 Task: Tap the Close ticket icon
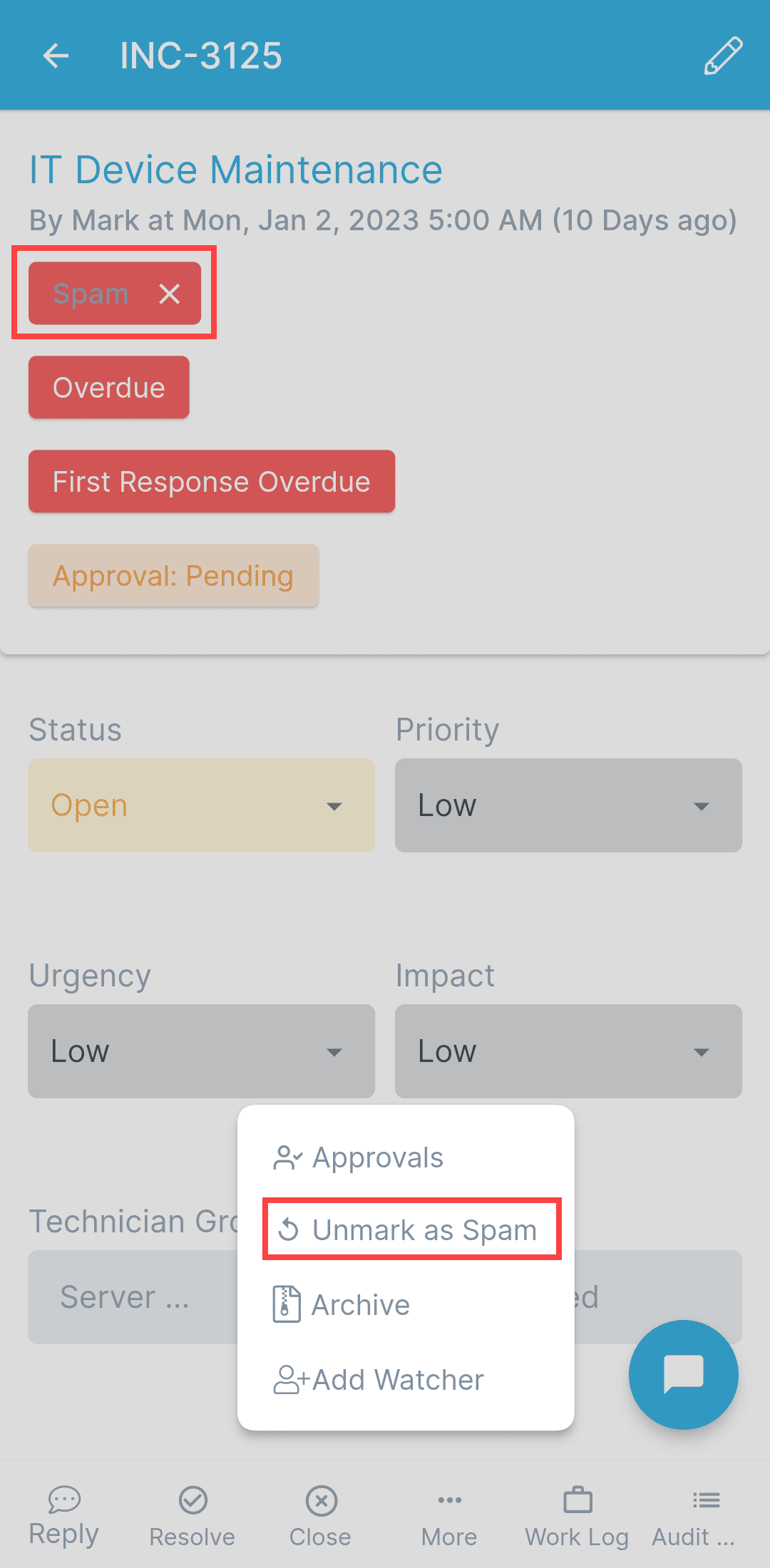coord(321,1501)
